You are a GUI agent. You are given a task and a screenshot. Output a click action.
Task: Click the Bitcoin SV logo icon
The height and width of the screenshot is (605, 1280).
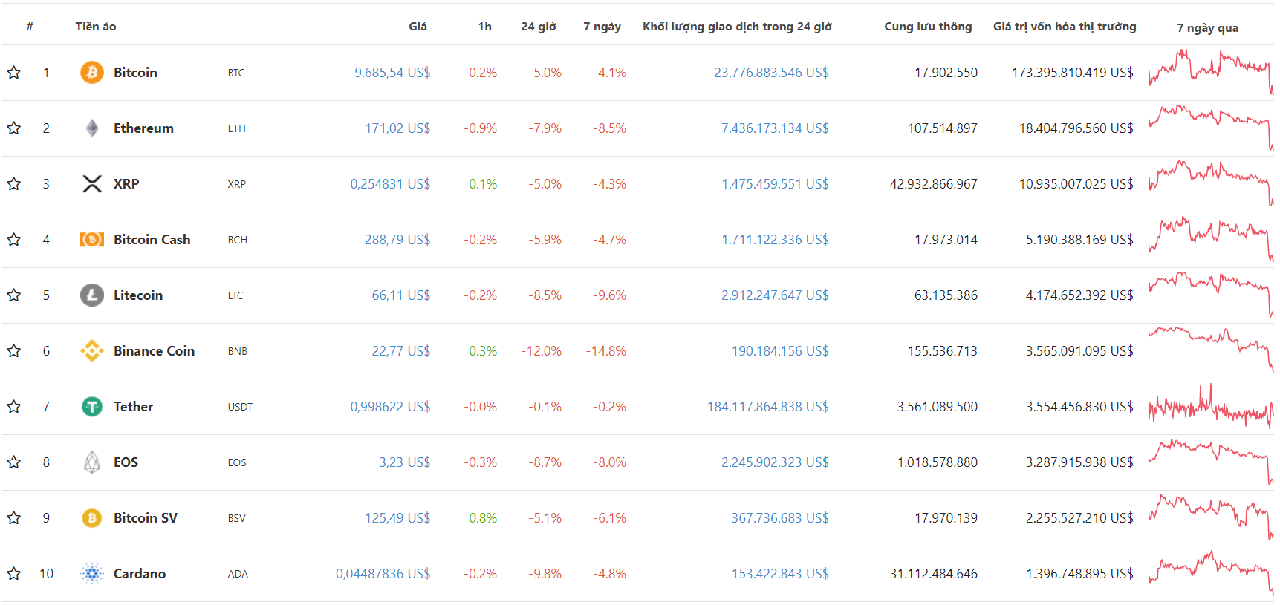tap(92, 518)
